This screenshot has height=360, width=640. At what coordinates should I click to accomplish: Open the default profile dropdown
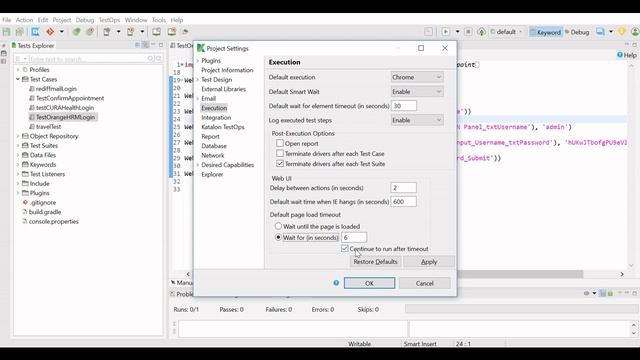[506, 32]
